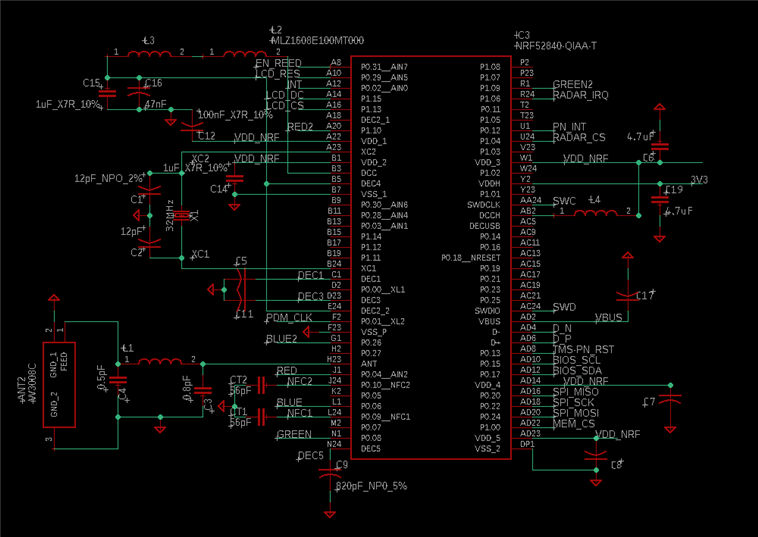Select the PDM_CLK net label

pos(289,318)
